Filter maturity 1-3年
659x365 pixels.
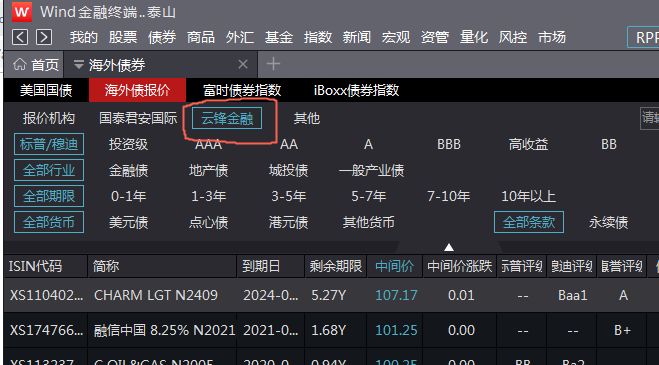(208, 196)
